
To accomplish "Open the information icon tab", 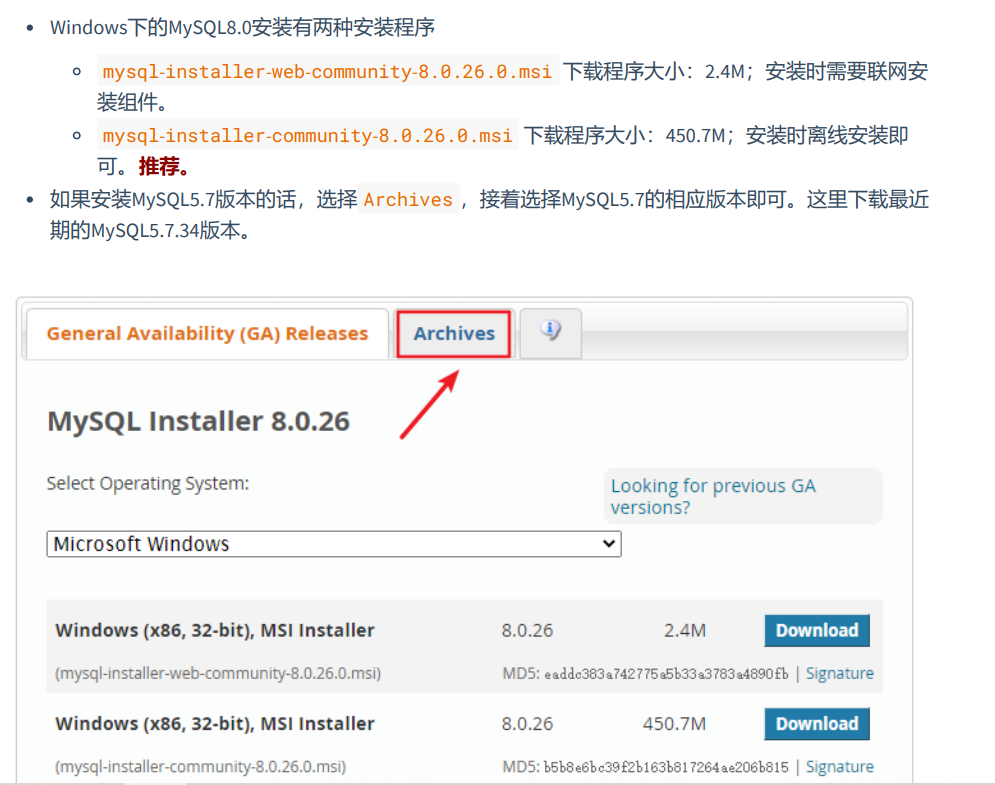I will pos(550,333).
